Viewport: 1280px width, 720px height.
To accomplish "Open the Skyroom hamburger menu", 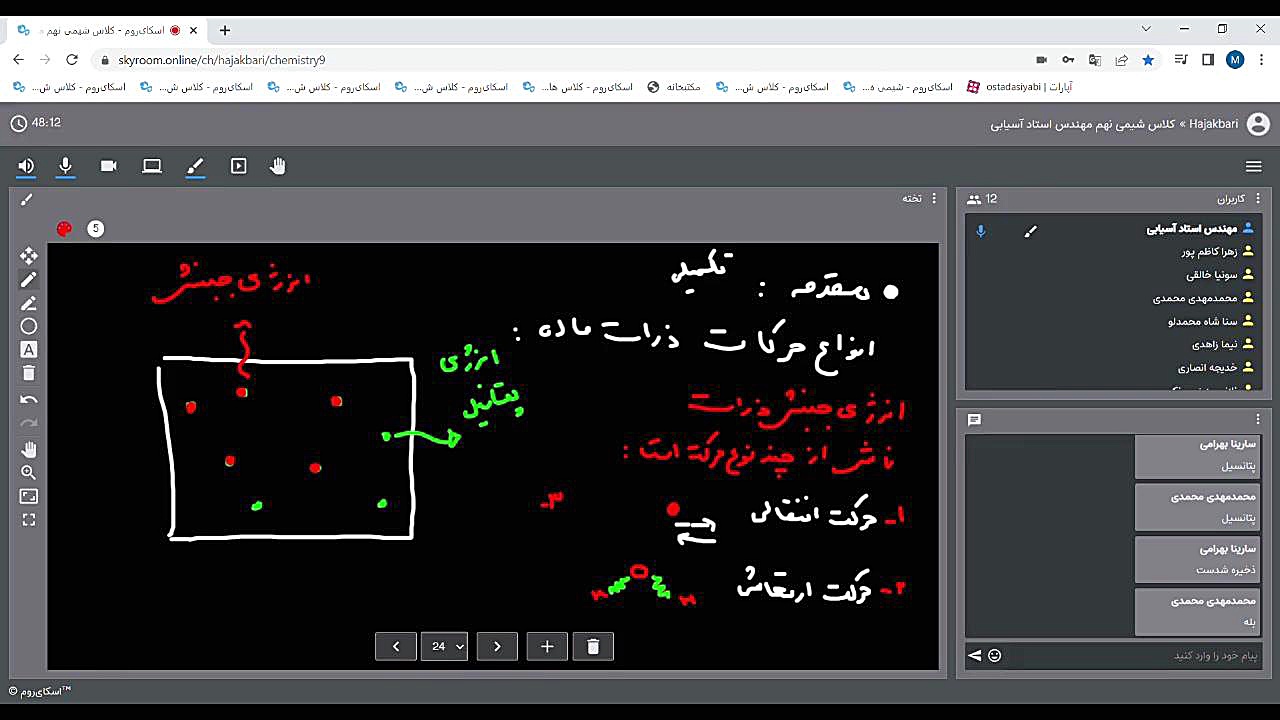I will pos(1254,166).
